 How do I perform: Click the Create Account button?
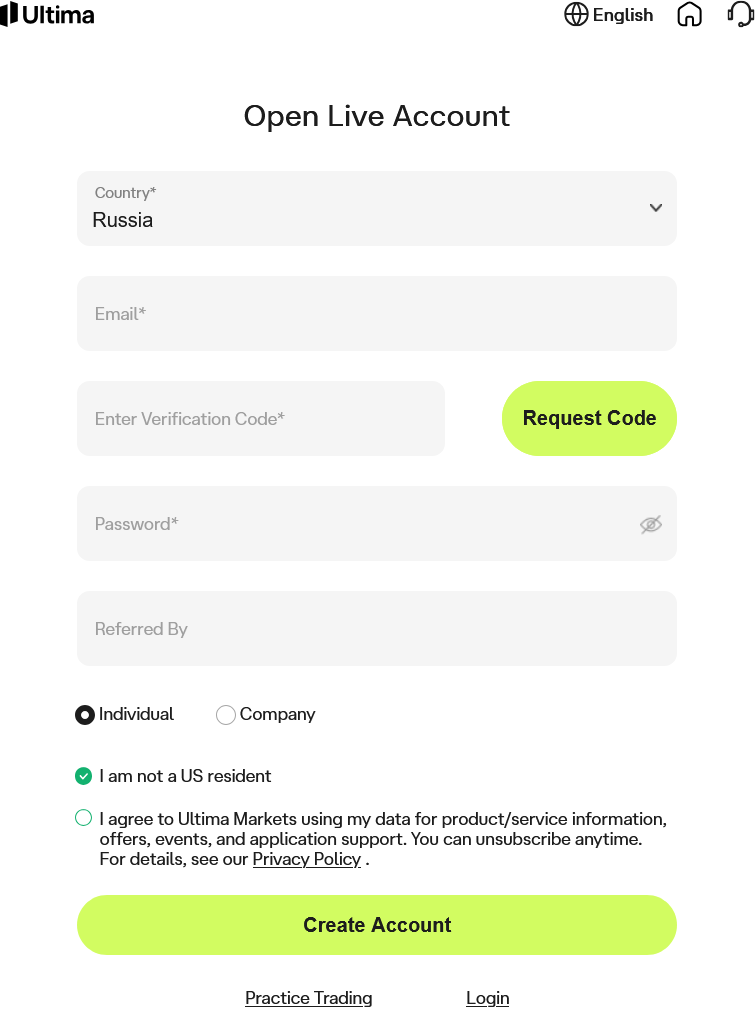377,925
